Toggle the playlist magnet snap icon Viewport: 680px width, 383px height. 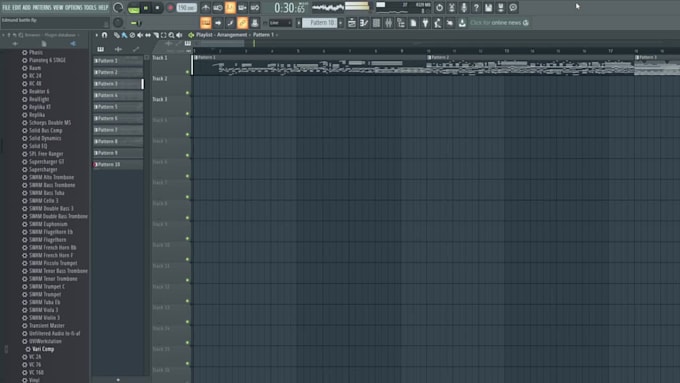pos(105,35)
